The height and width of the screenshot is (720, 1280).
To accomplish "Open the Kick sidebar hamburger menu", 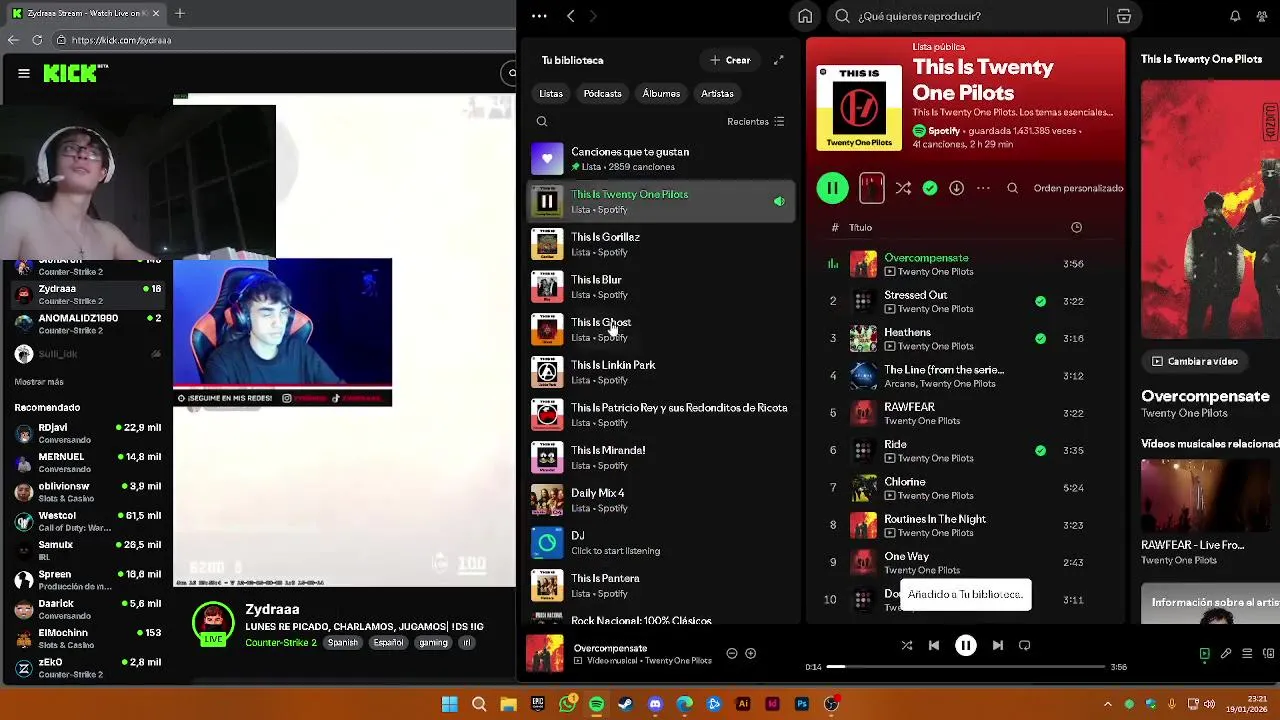I will pyautogui.click(x=23, y=73).
